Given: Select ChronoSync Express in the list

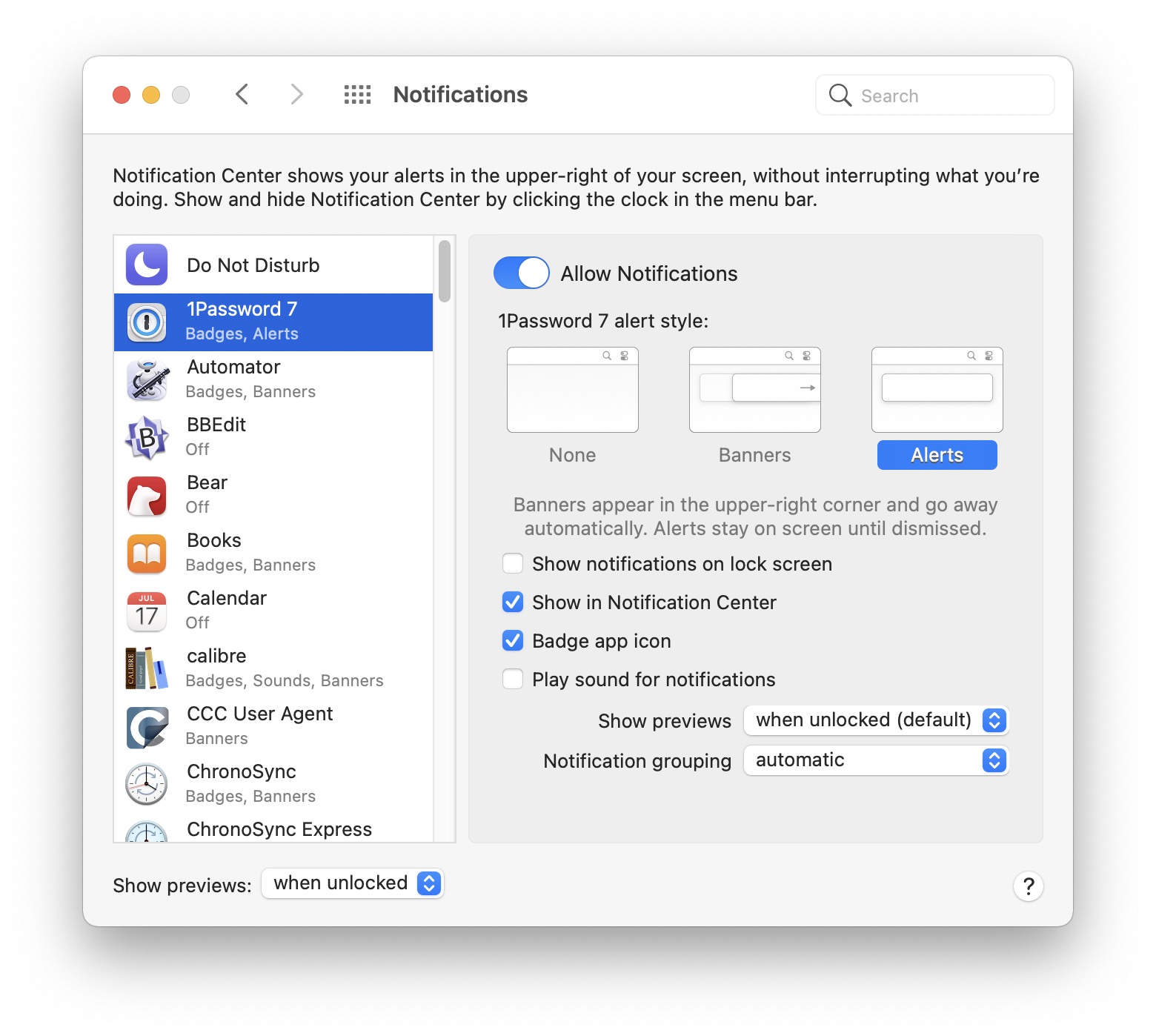Looking at the screenshot, I should tap(273, 829).
